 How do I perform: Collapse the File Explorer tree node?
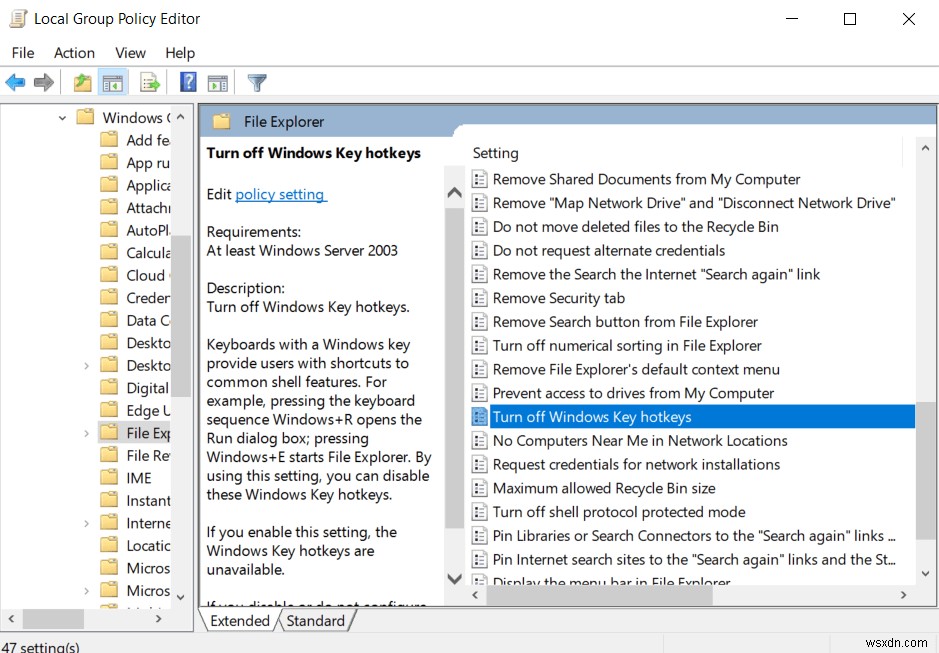86,433
